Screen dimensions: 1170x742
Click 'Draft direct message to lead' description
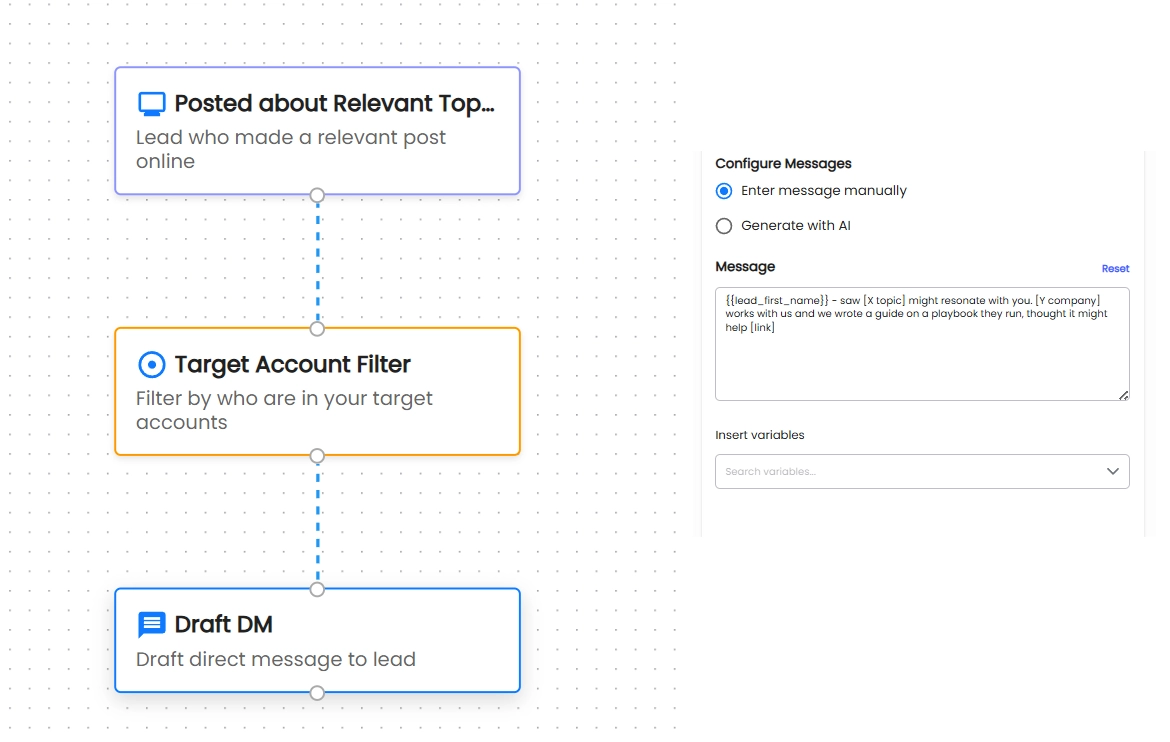[x=275, y=660]
